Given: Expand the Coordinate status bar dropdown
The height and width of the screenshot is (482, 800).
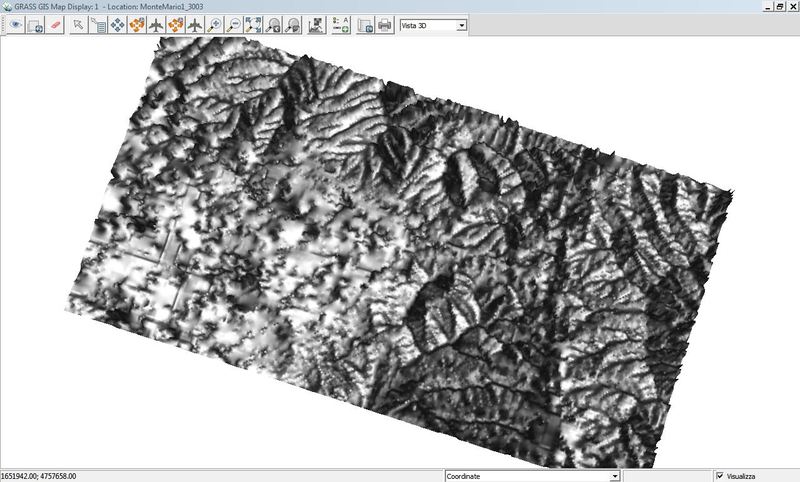Looking at the screenshot, I should [614, 476].
